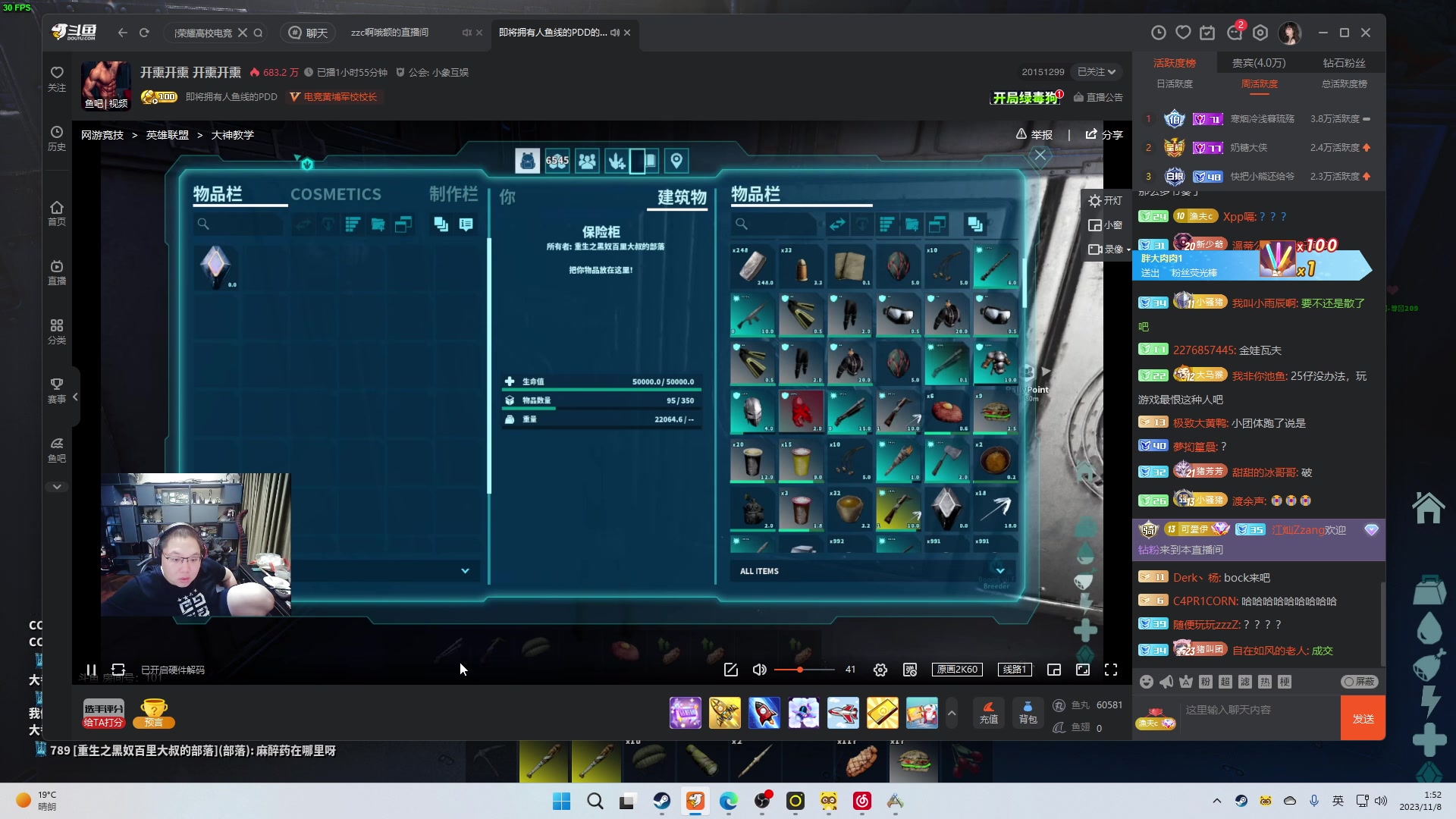1456x819 pixels.
Task: Share the stream with 分享
Action: pyautogui.click(x=1104, y=134)
